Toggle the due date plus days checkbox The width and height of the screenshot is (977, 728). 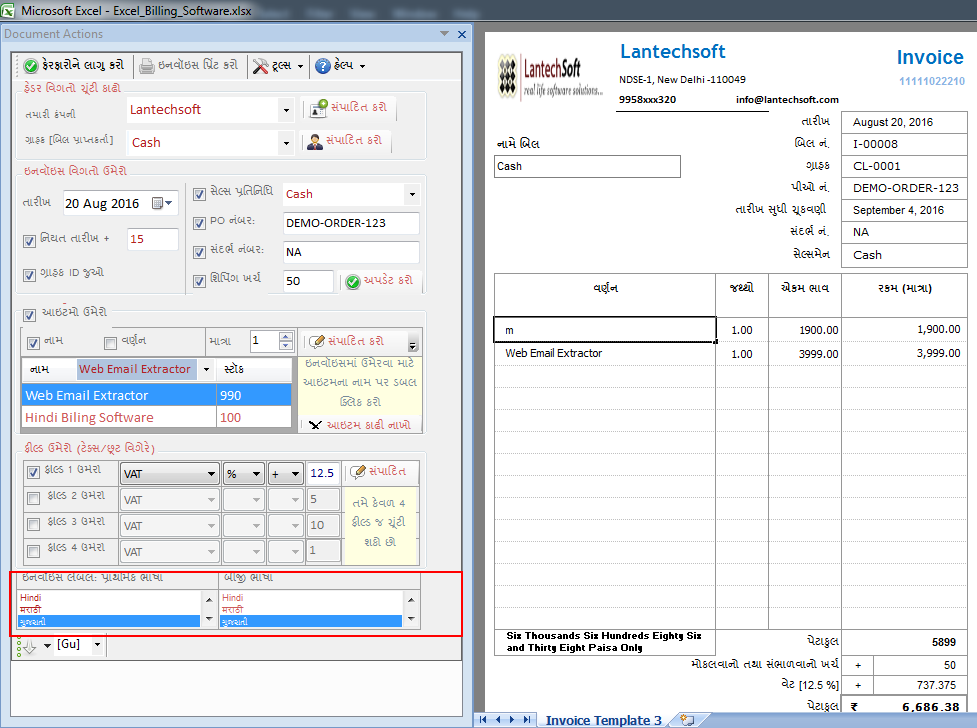(x=29, y=241)
